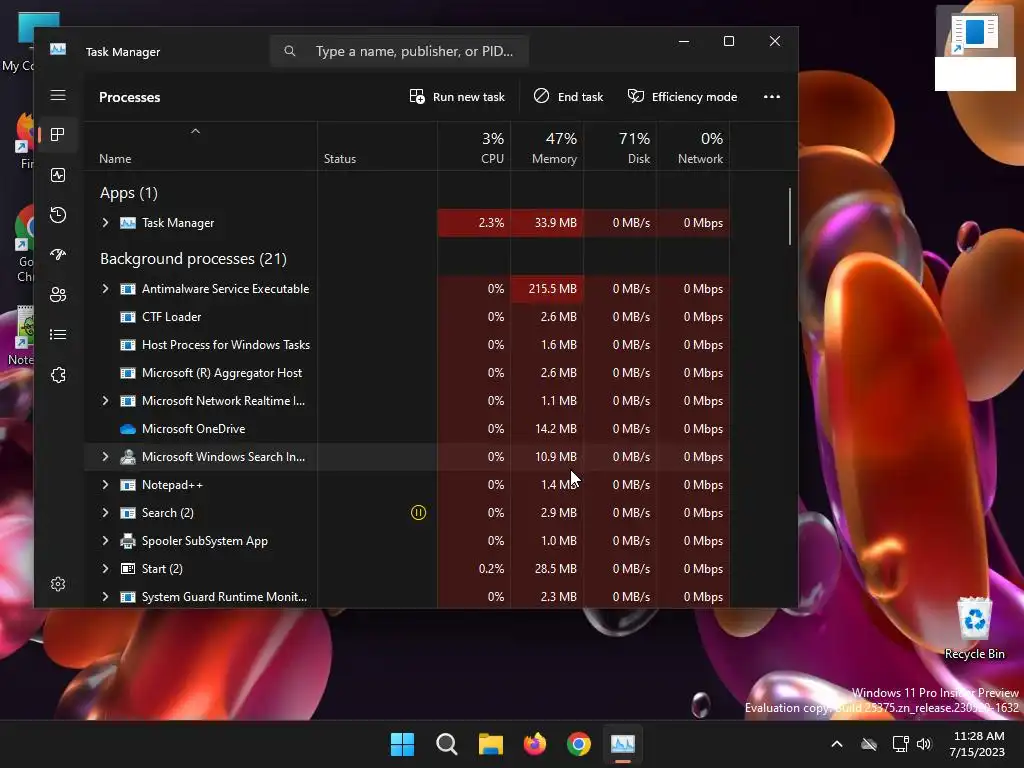The width and height of the screenshot is (1024, 768).
Task: Click the Task Manager taskbar icon
Action: click(x=623, y=744)
